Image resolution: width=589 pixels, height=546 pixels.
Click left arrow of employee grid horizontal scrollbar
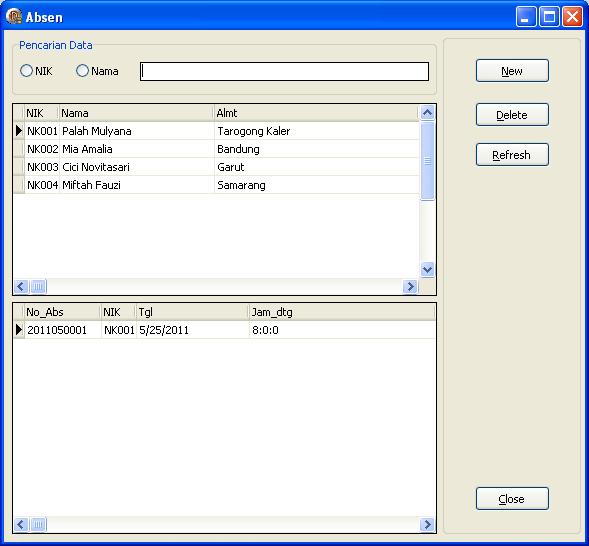pos(21,287)
